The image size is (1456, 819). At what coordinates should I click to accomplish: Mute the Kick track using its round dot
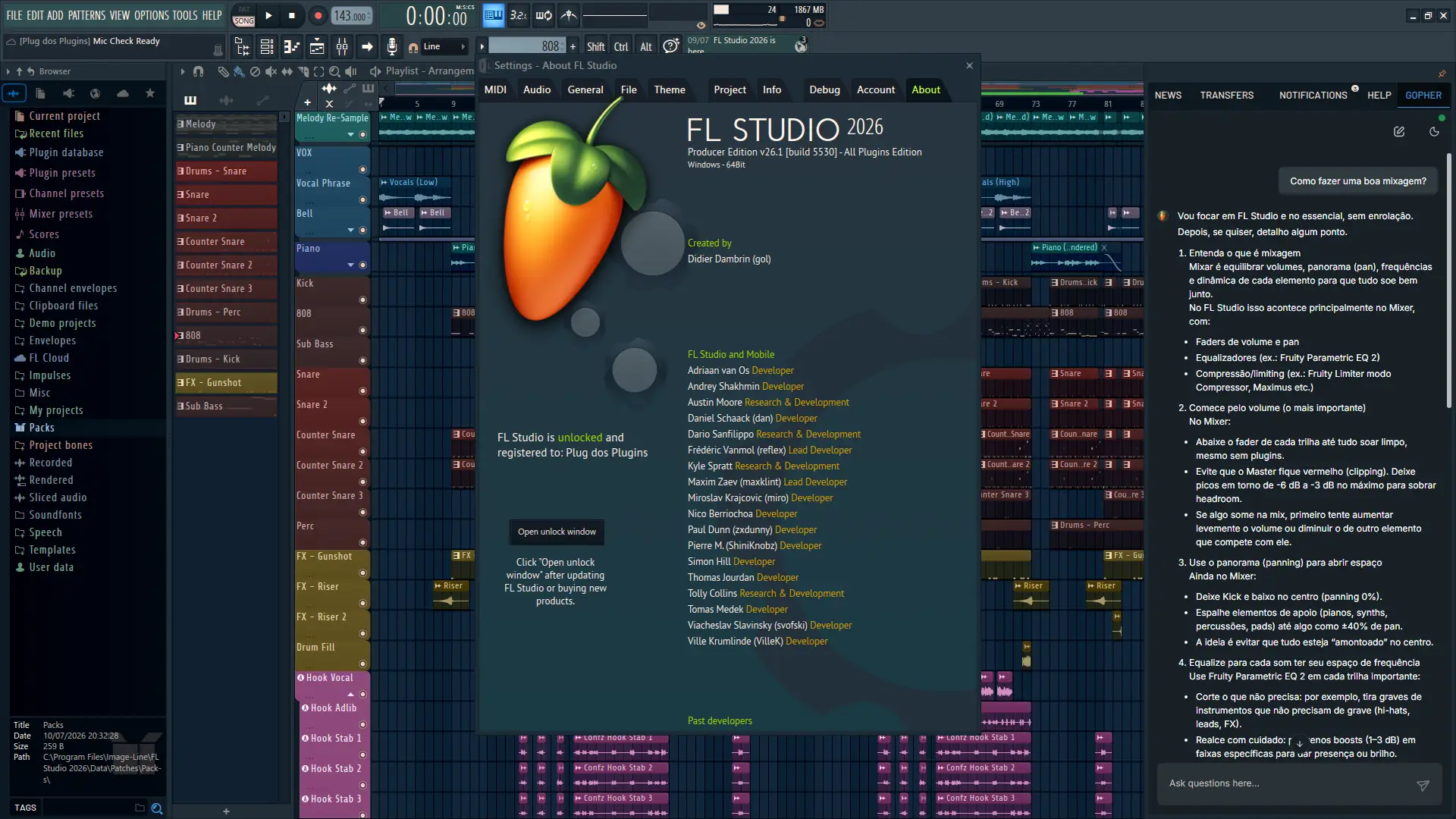point(362,300)
